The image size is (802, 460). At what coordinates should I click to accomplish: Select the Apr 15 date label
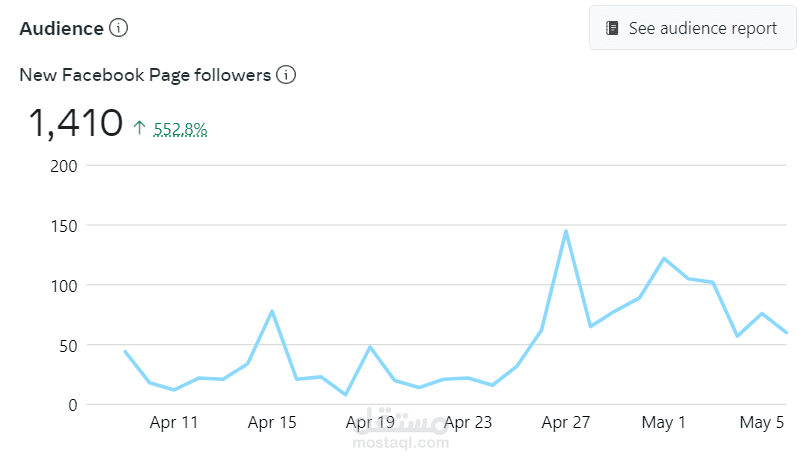(x=272, y=423)
